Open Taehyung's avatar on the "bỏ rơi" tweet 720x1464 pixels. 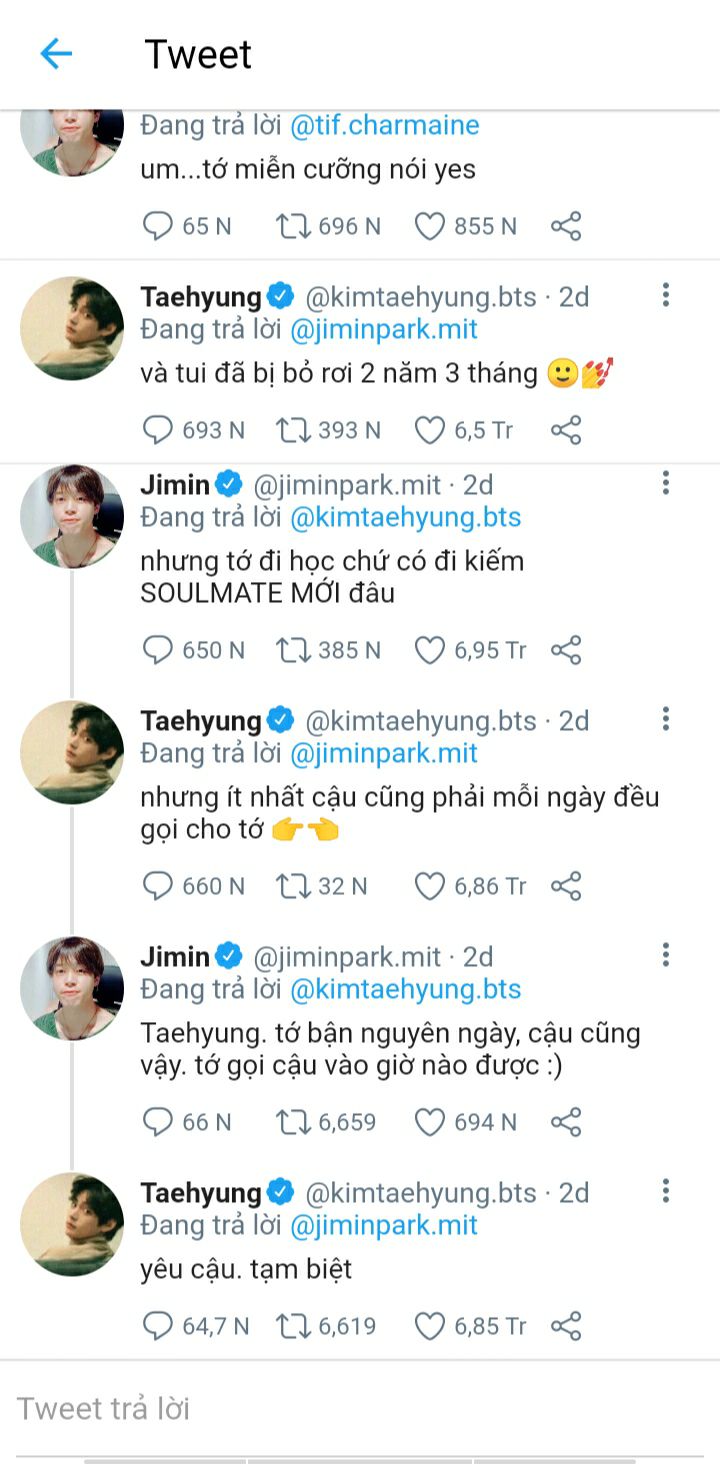[x=72, y=328]
